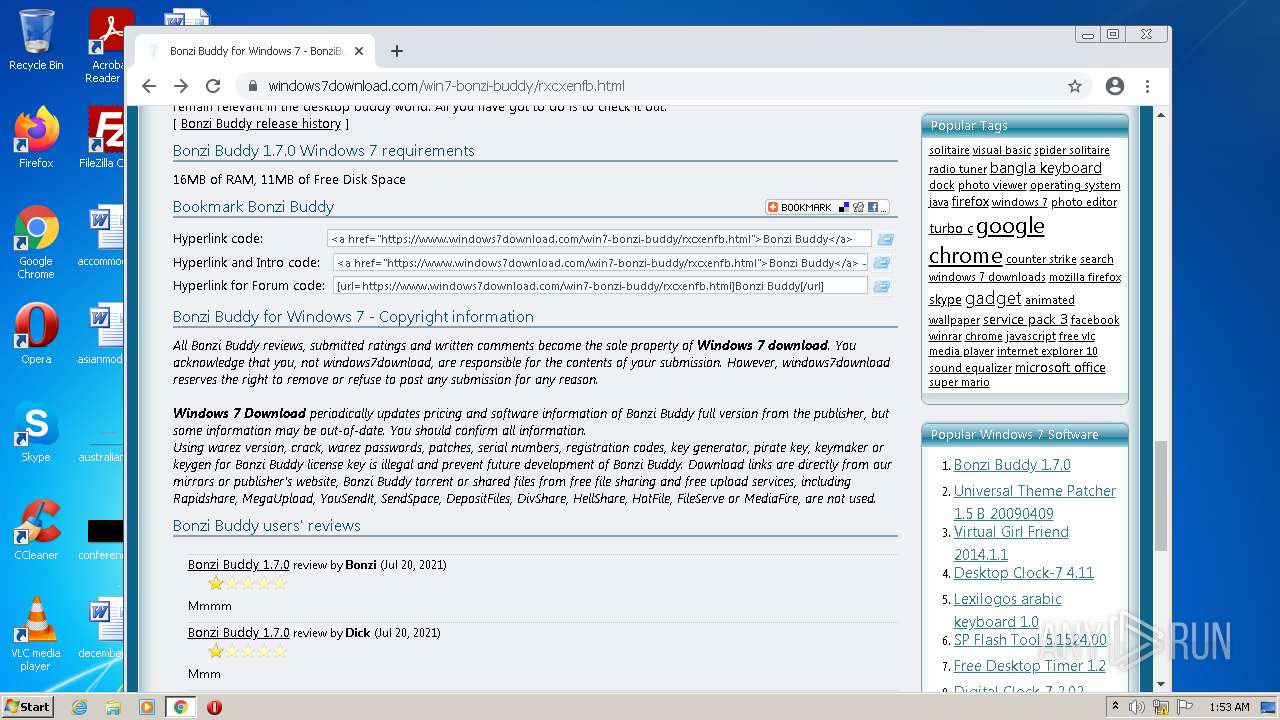The width and height of the screenshot is (1280, 720).
Task: Open the media player taskbar icon
Action: pyautogui.click(x=147, y=707)
